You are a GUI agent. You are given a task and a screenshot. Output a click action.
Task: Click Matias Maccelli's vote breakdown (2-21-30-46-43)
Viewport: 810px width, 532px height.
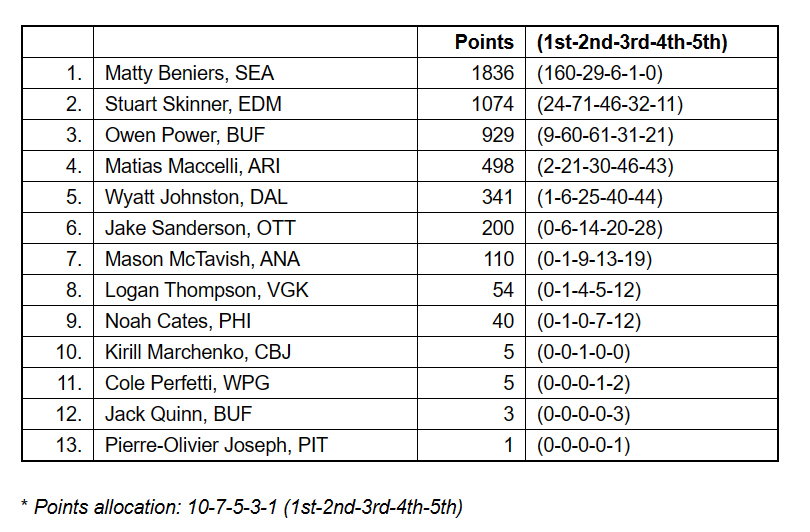pyautogui.click(x=605, y=166)
